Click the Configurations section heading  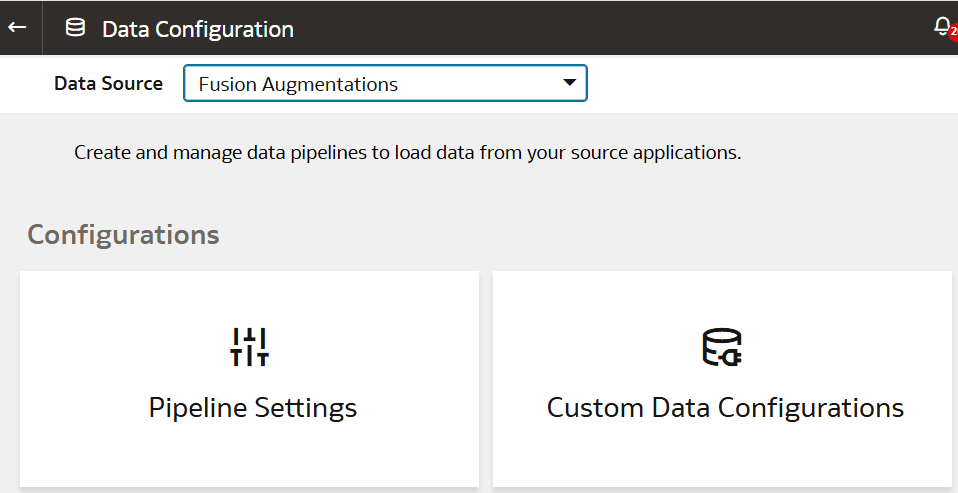point(123,235)
